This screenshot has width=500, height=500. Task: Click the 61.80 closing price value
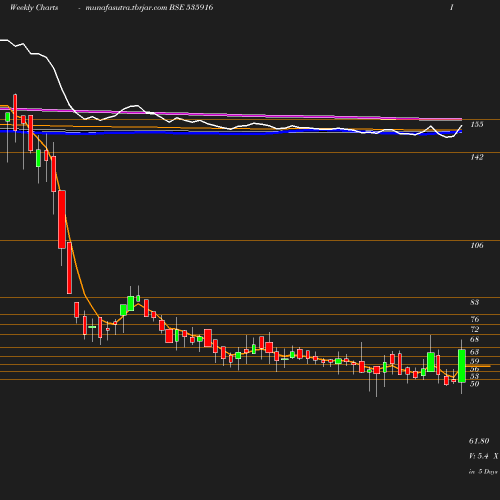[479, 441]
